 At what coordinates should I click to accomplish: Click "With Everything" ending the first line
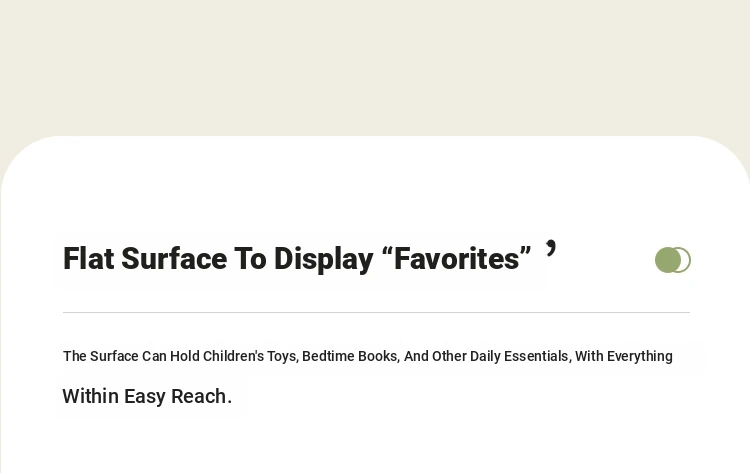(624, 357)
